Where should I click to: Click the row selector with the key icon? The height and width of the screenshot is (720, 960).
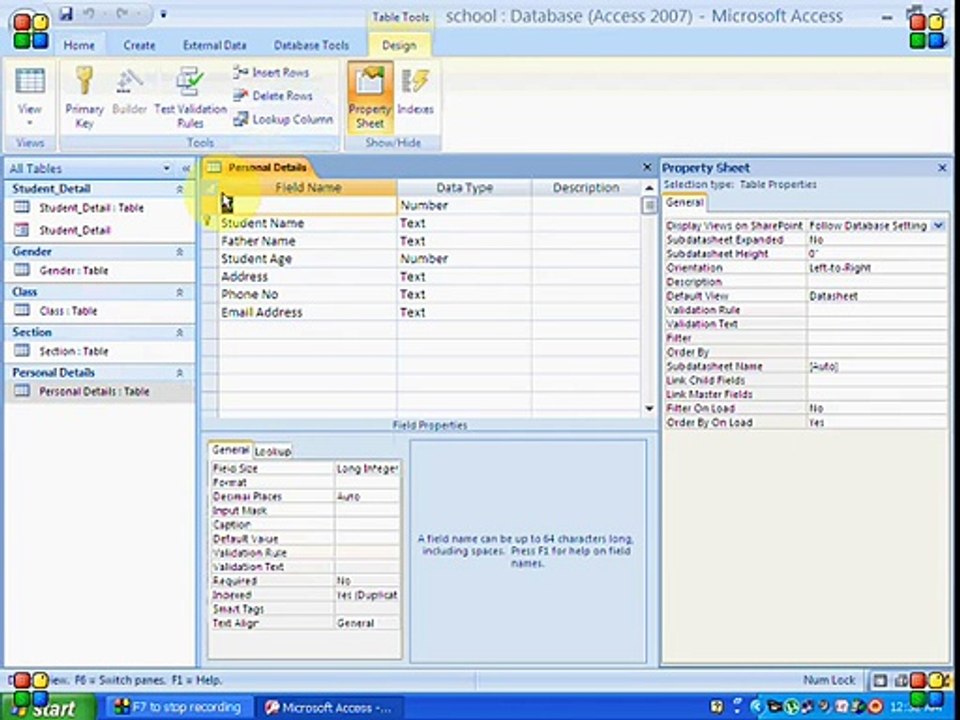coord(209,223)
